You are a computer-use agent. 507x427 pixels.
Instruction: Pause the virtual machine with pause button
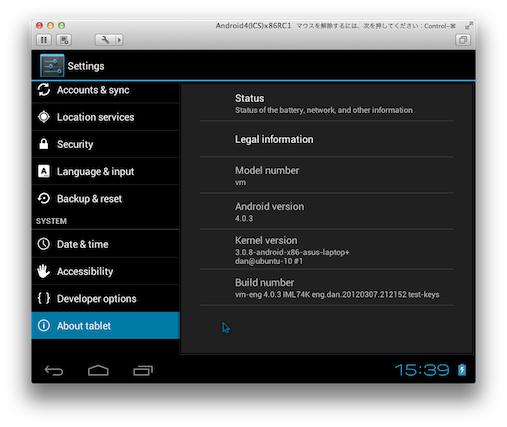point(44,40)
